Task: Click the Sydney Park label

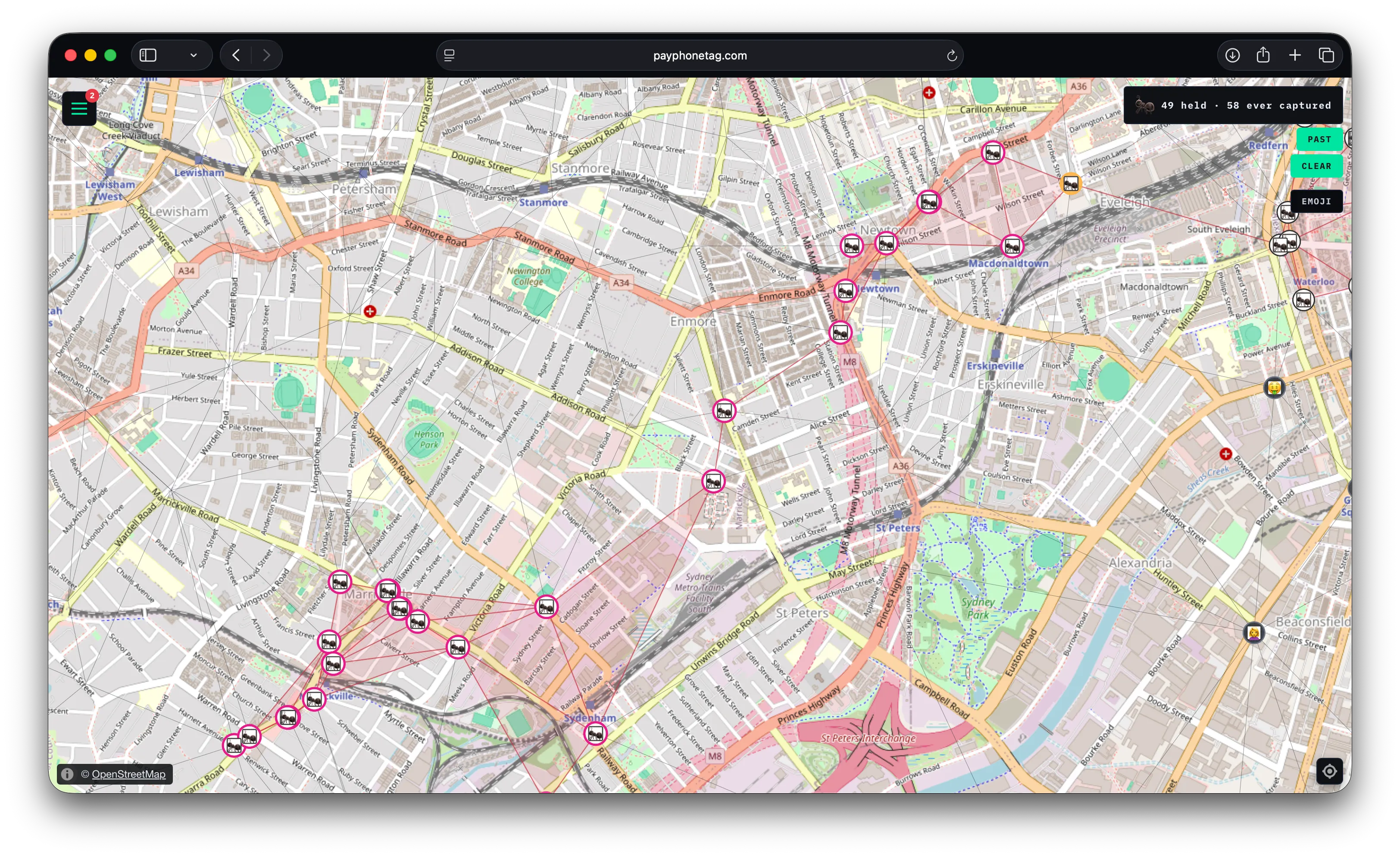Action: click(x=978, y=608)
